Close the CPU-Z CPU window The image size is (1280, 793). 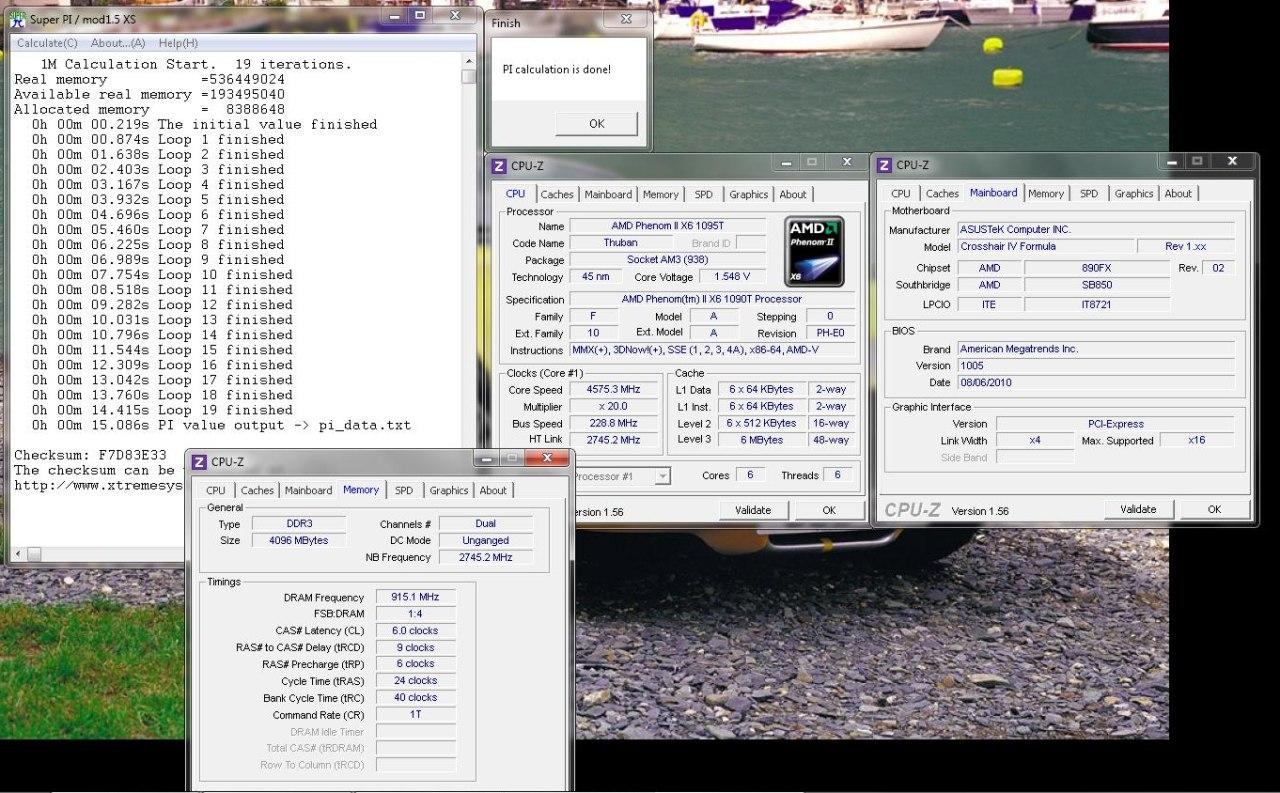click(847, 162)
